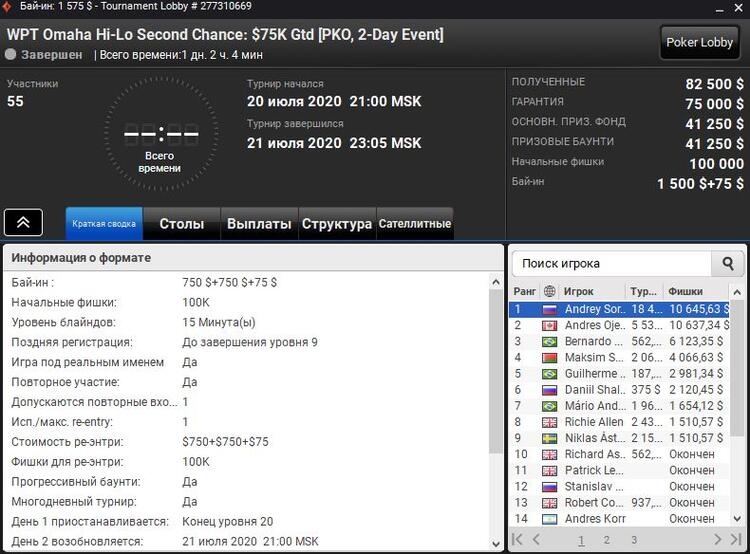Viewport: 750px width, 554px height.
Task: Sort players by Игрок column header
Action: 579,291
